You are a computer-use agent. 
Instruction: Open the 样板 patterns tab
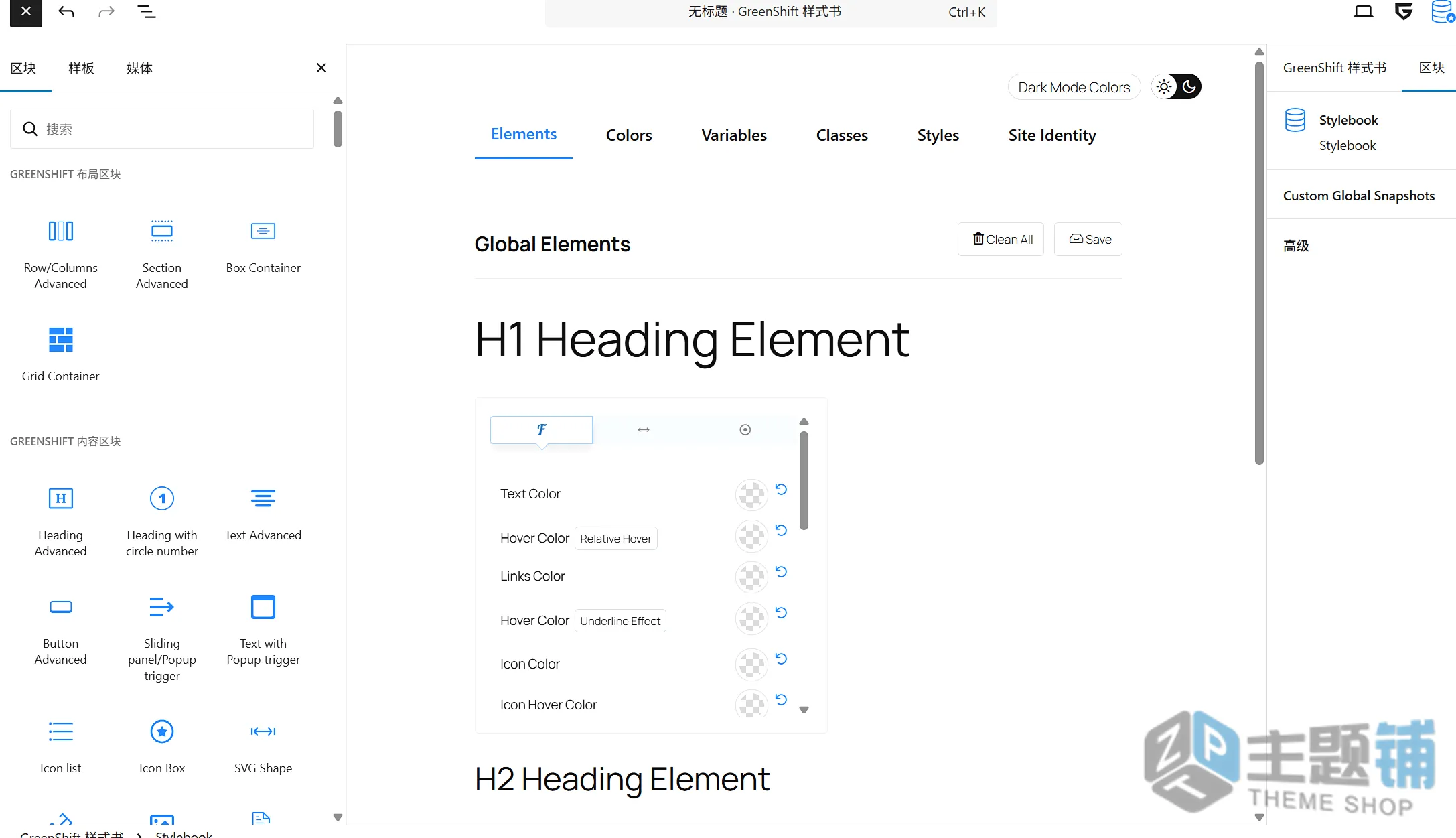pyautogui.click(x=82, y=68)
